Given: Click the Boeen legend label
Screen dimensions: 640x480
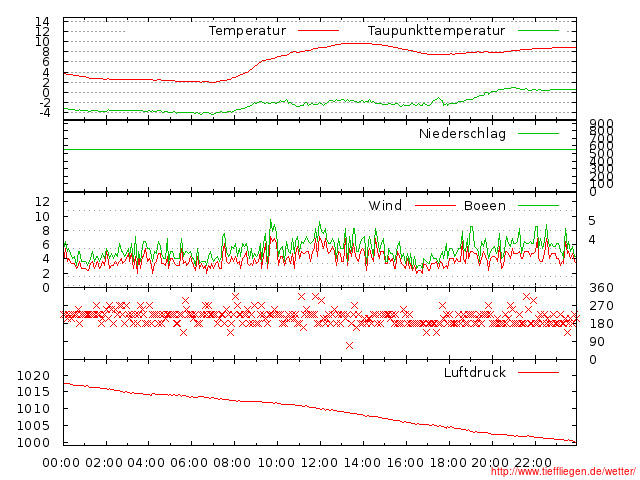Looking at the screenshot, I should [x=485, y=205].
